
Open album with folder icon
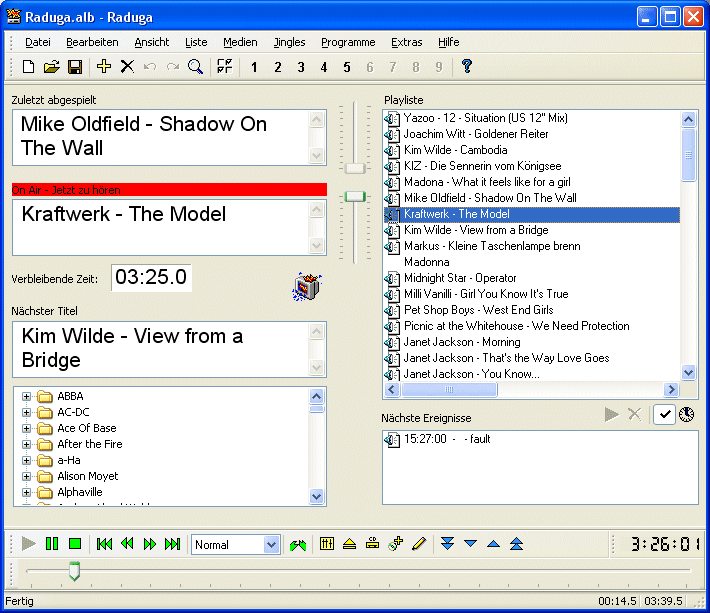52,67
